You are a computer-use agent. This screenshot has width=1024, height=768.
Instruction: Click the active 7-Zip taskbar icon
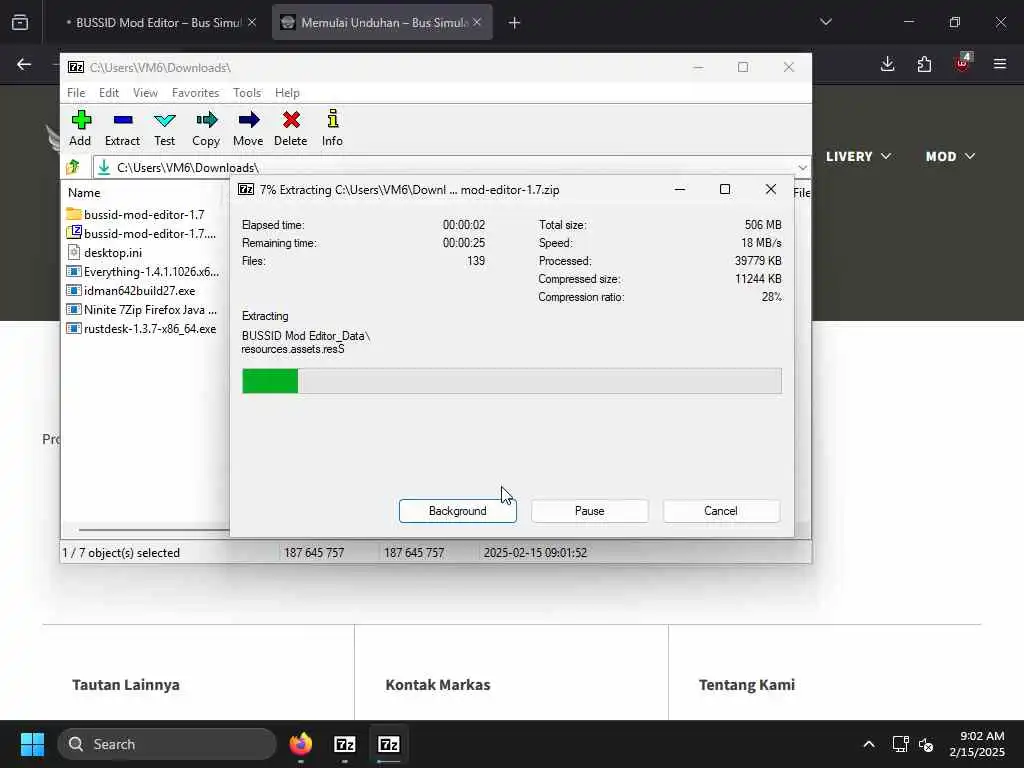pos(389,744)
